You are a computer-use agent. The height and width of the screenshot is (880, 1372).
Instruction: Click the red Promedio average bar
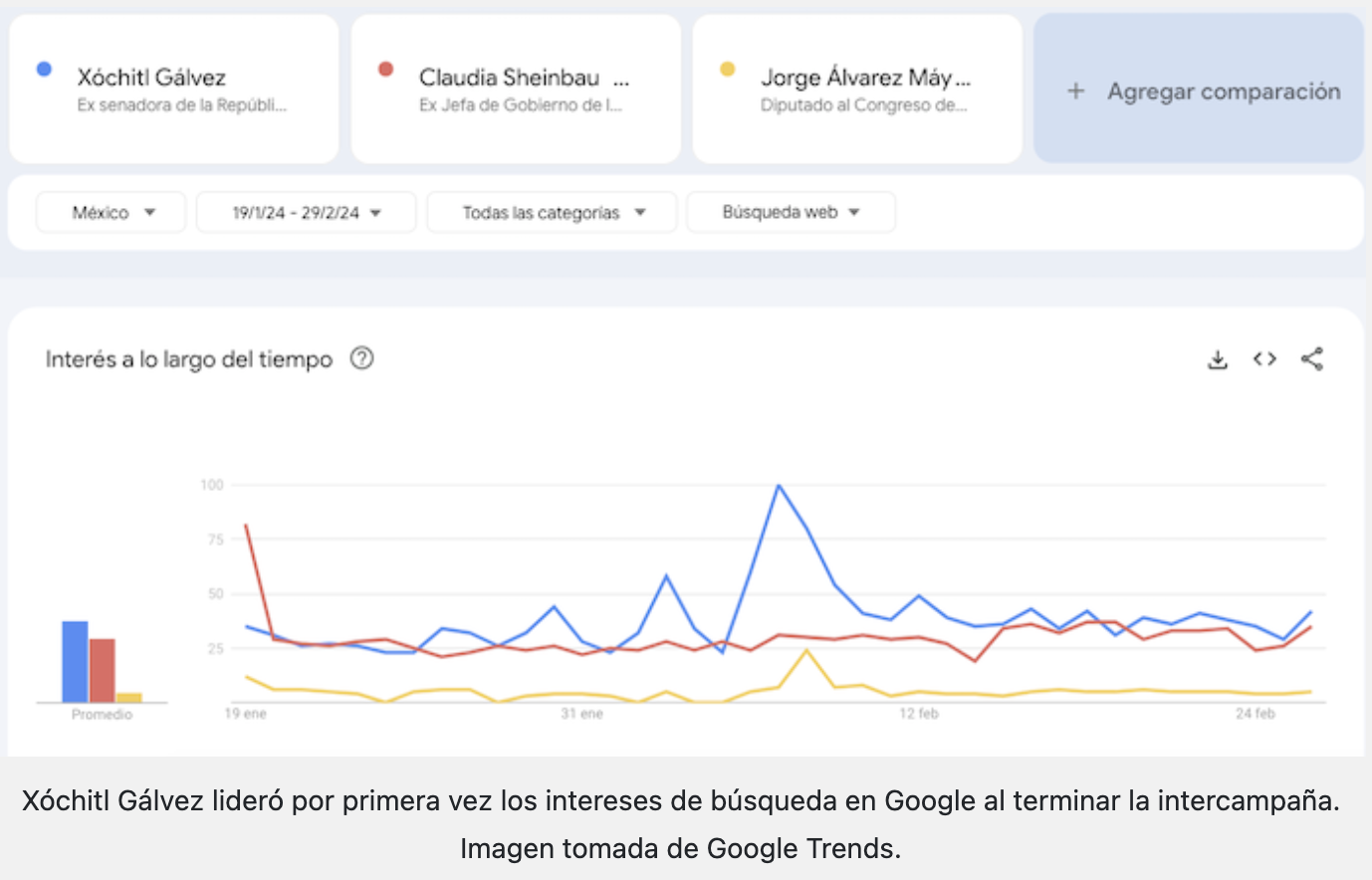(x=103, y=671)
